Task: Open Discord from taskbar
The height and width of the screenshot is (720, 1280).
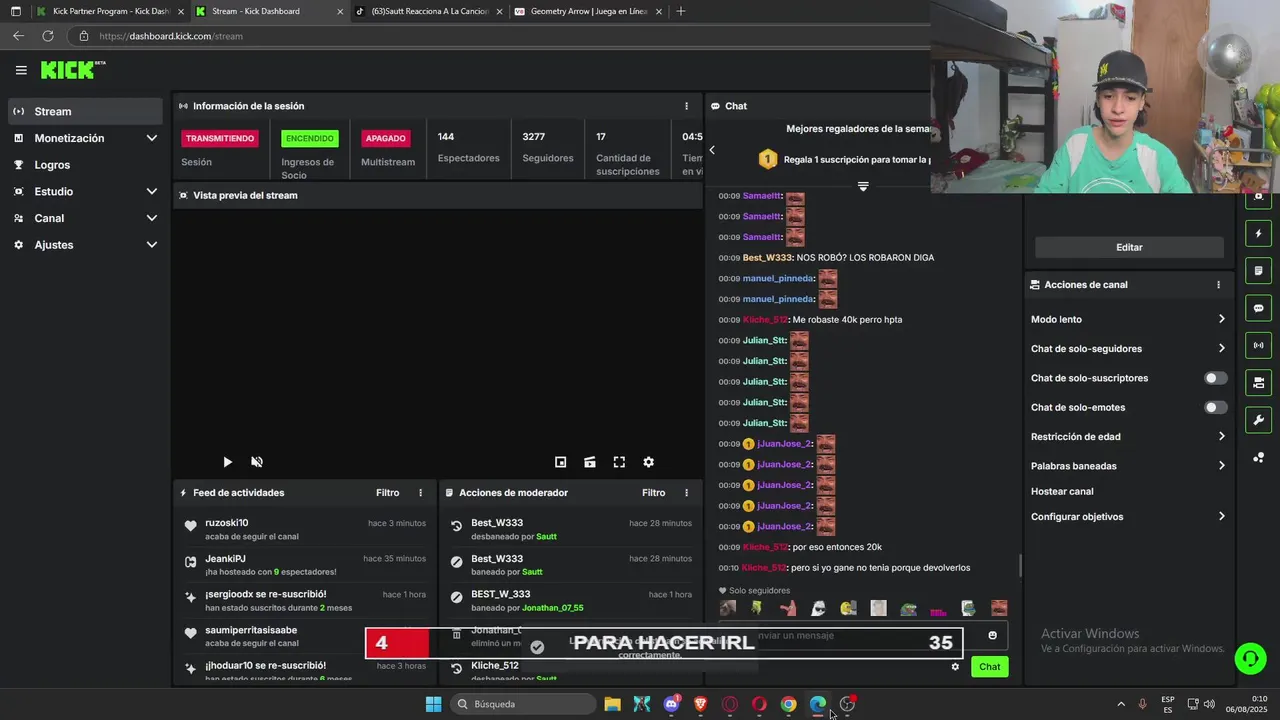Action: click(671, 704)
